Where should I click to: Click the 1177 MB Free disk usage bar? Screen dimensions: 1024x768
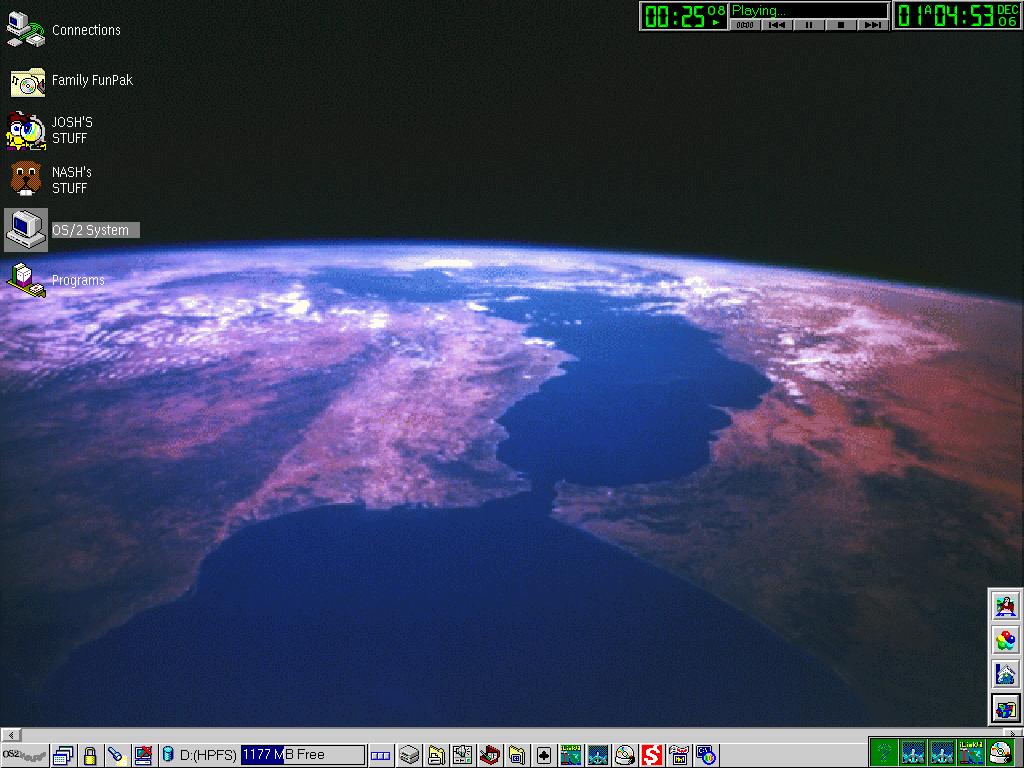(303, 755)
